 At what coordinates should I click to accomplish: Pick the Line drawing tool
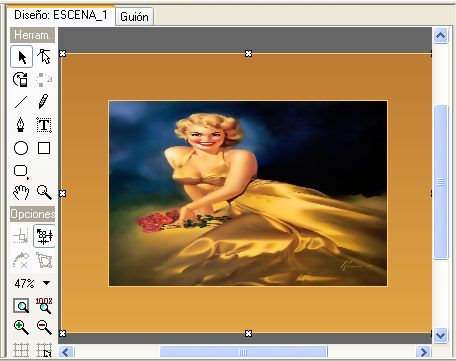[x=21, y=102]
